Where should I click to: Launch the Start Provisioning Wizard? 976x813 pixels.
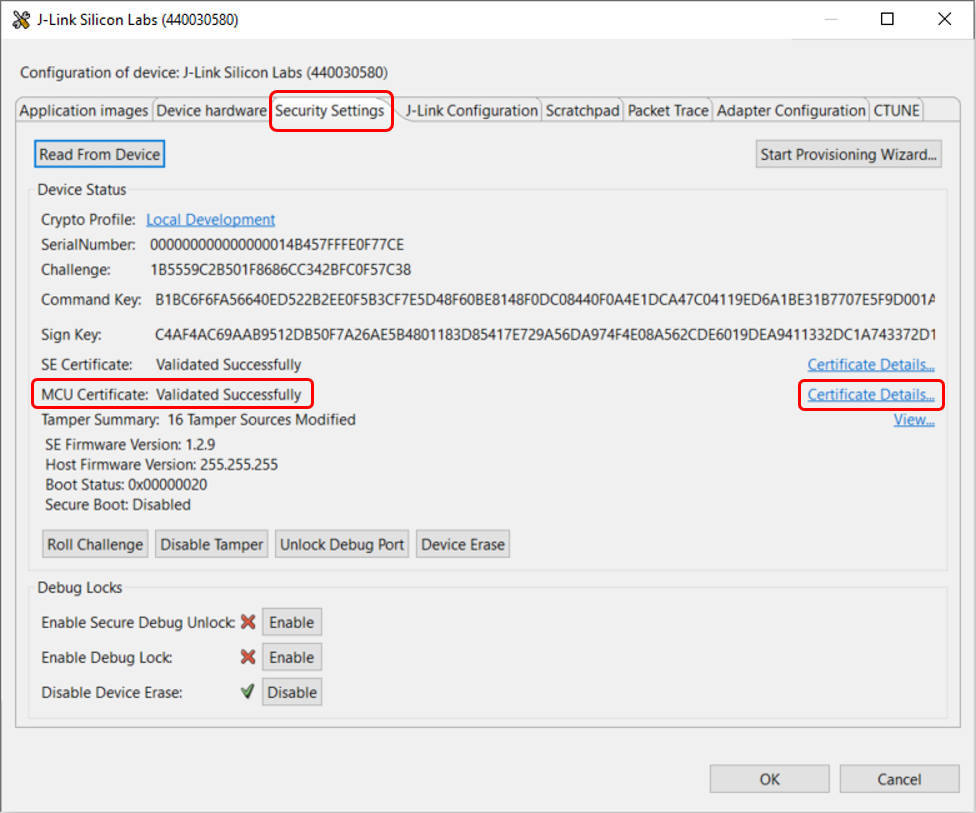[848, 154]
